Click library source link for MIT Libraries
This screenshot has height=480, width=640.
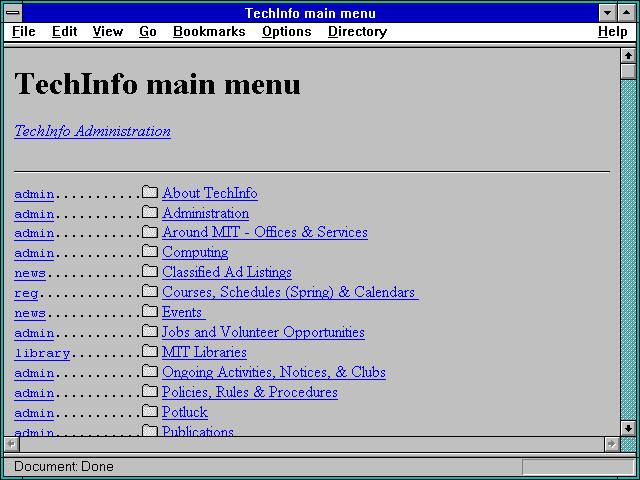pos(42,353)
